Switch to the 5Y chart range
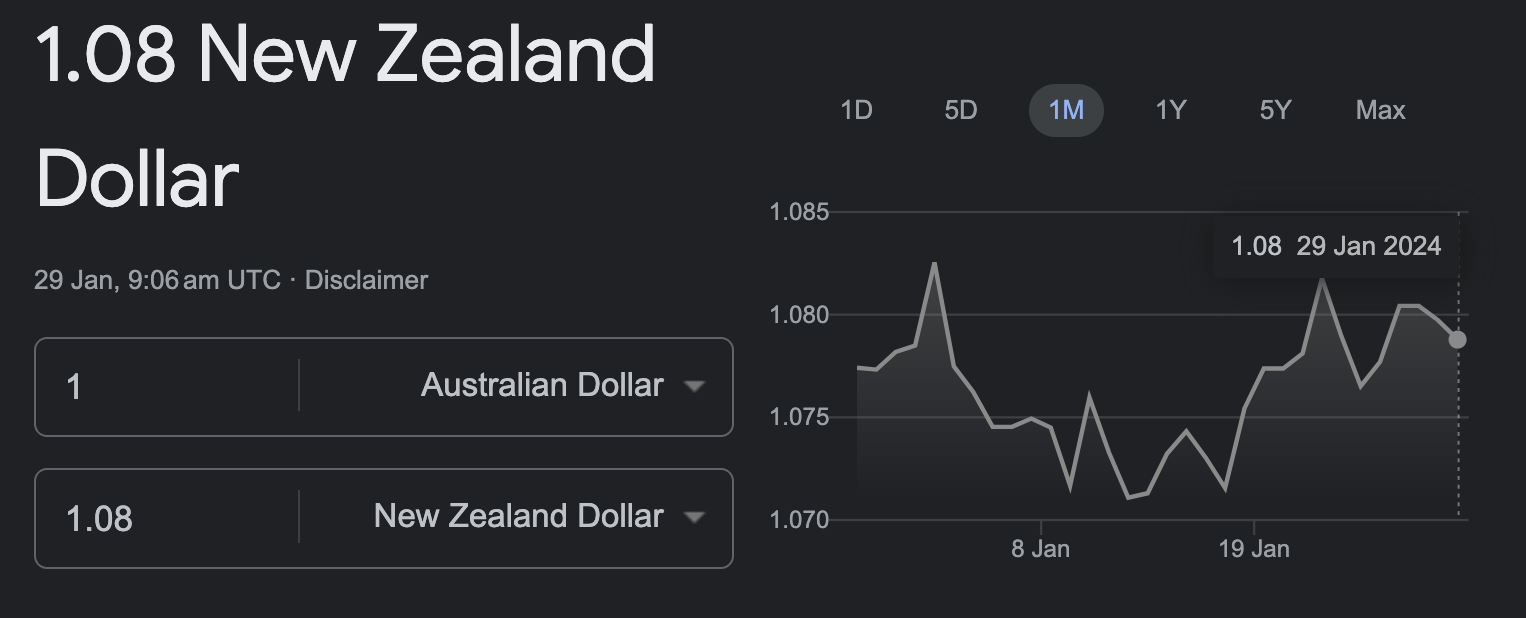The image size is (1526, 618). point(1275,110)
